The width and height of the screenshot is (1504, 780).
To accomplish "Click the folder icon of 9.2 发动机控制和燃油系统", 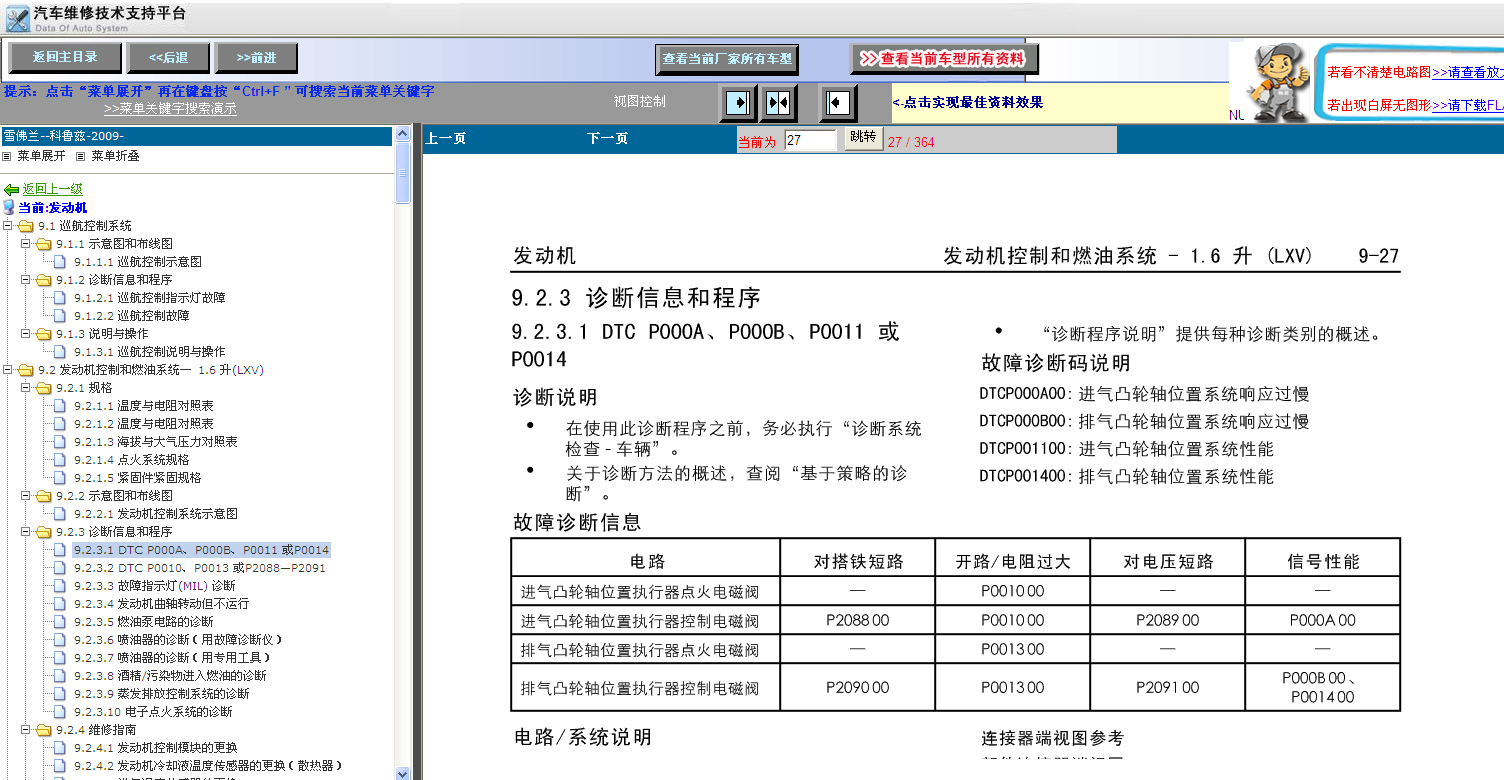I will (26, 370).
